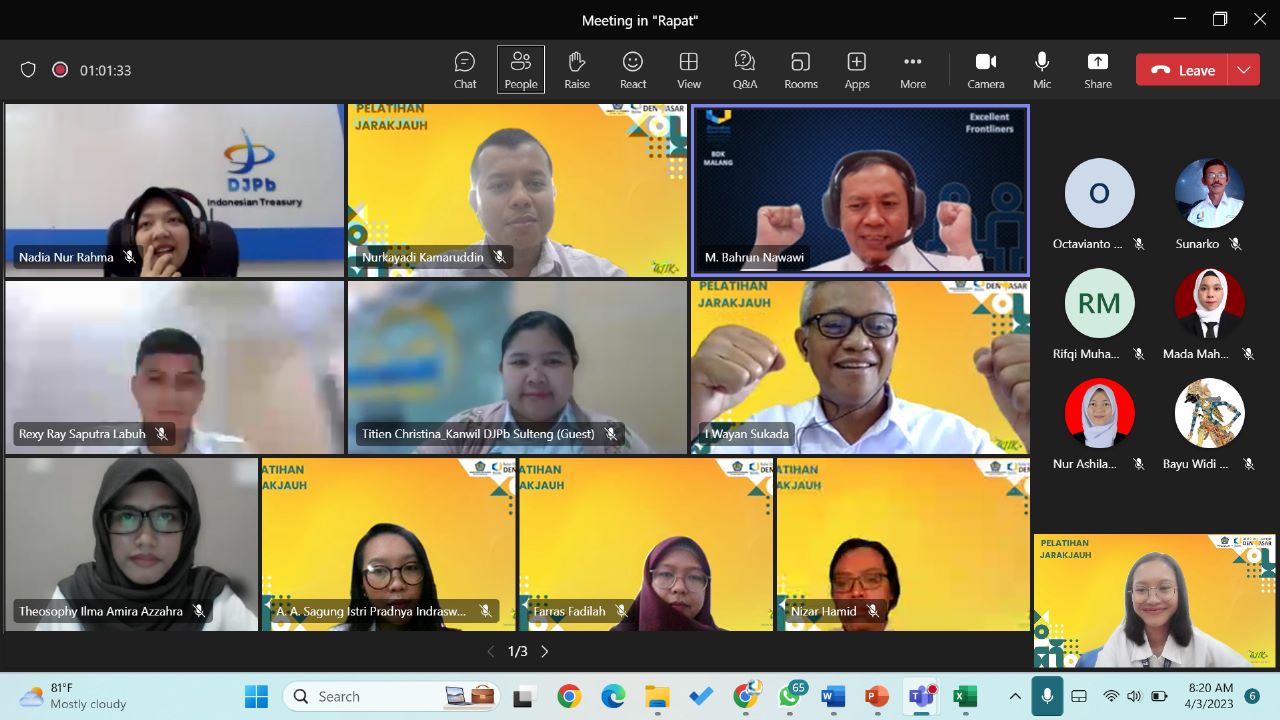This screenshot has width=1280, height=720.
Task: Click Sunarko's profile picture
Action: tap(1209, 193)
